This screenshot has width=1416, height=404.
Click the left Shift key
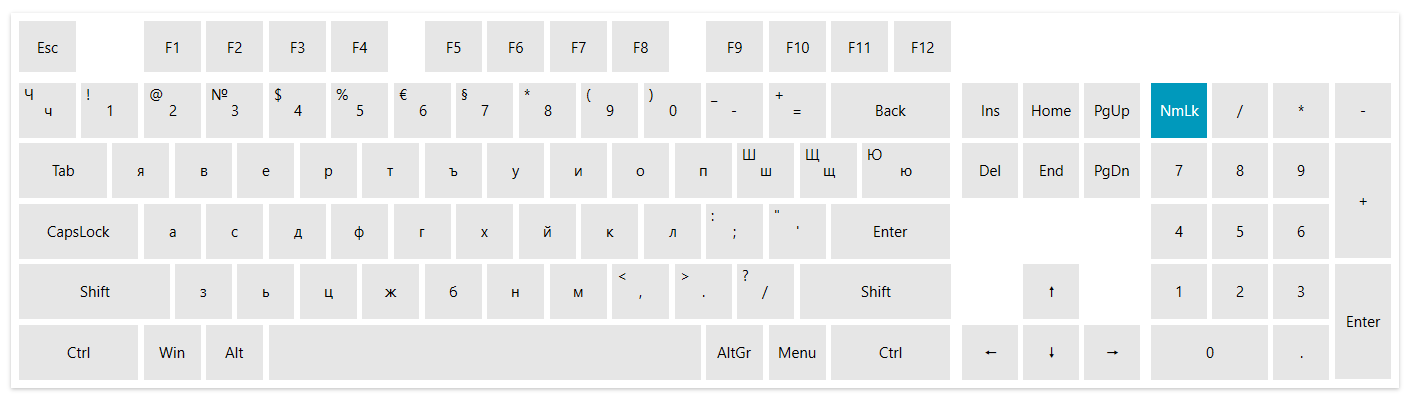pos(94,292)
